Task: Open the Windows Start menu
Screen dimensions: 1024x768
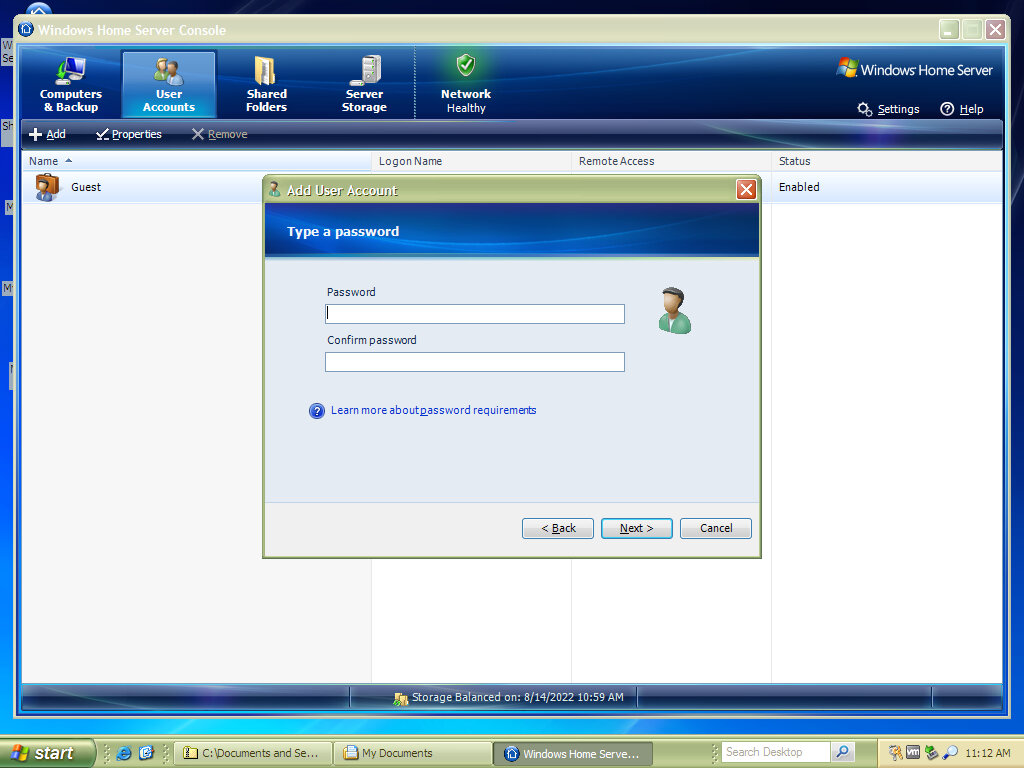Action: (x=47, y=753)
